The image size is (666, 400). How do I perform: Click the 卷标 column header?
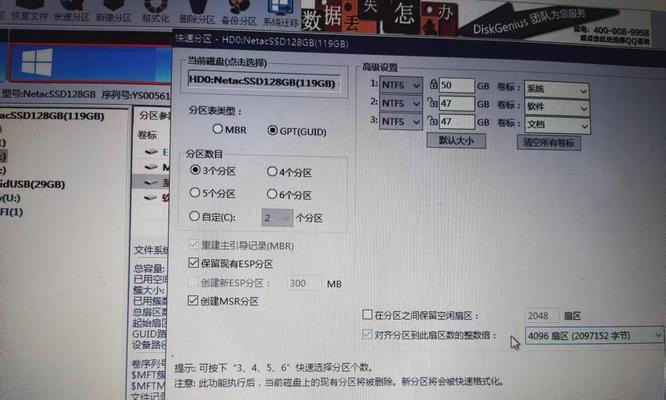click(x=147, y=135)
